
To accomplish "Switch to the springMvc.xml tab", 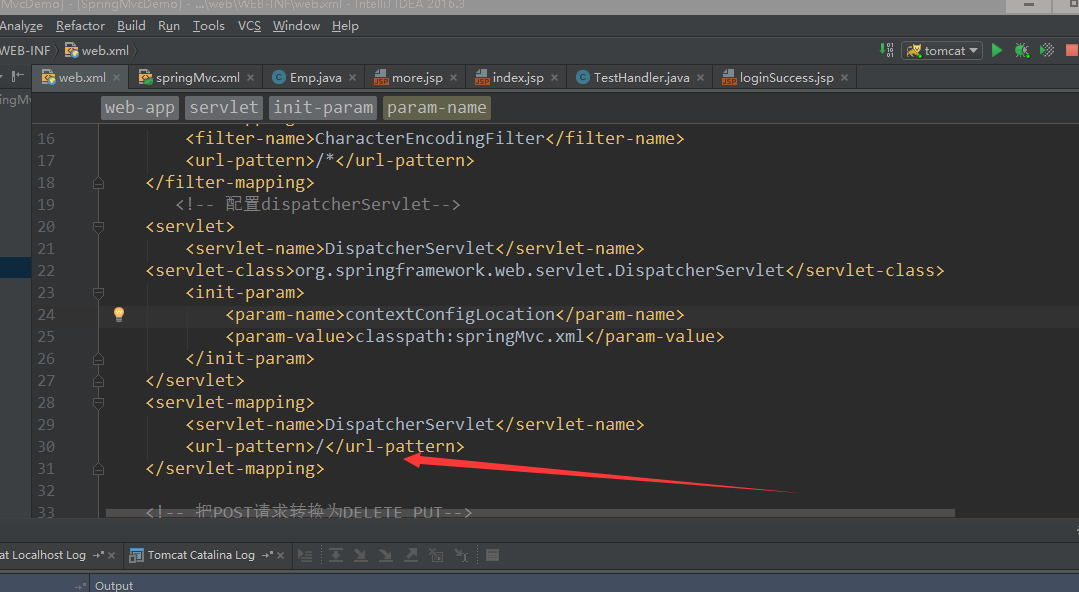I will pos(197,78).
